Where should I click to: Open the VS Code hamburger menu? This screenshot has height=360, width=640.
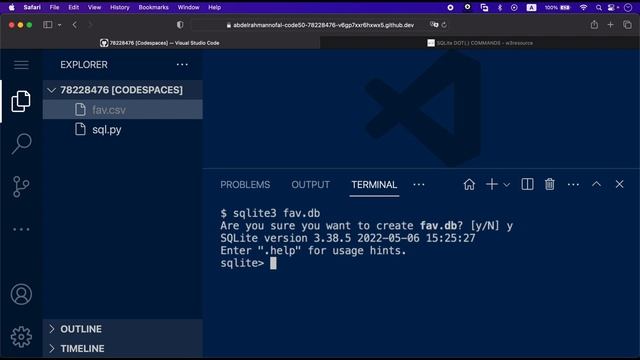coord(21,65)
